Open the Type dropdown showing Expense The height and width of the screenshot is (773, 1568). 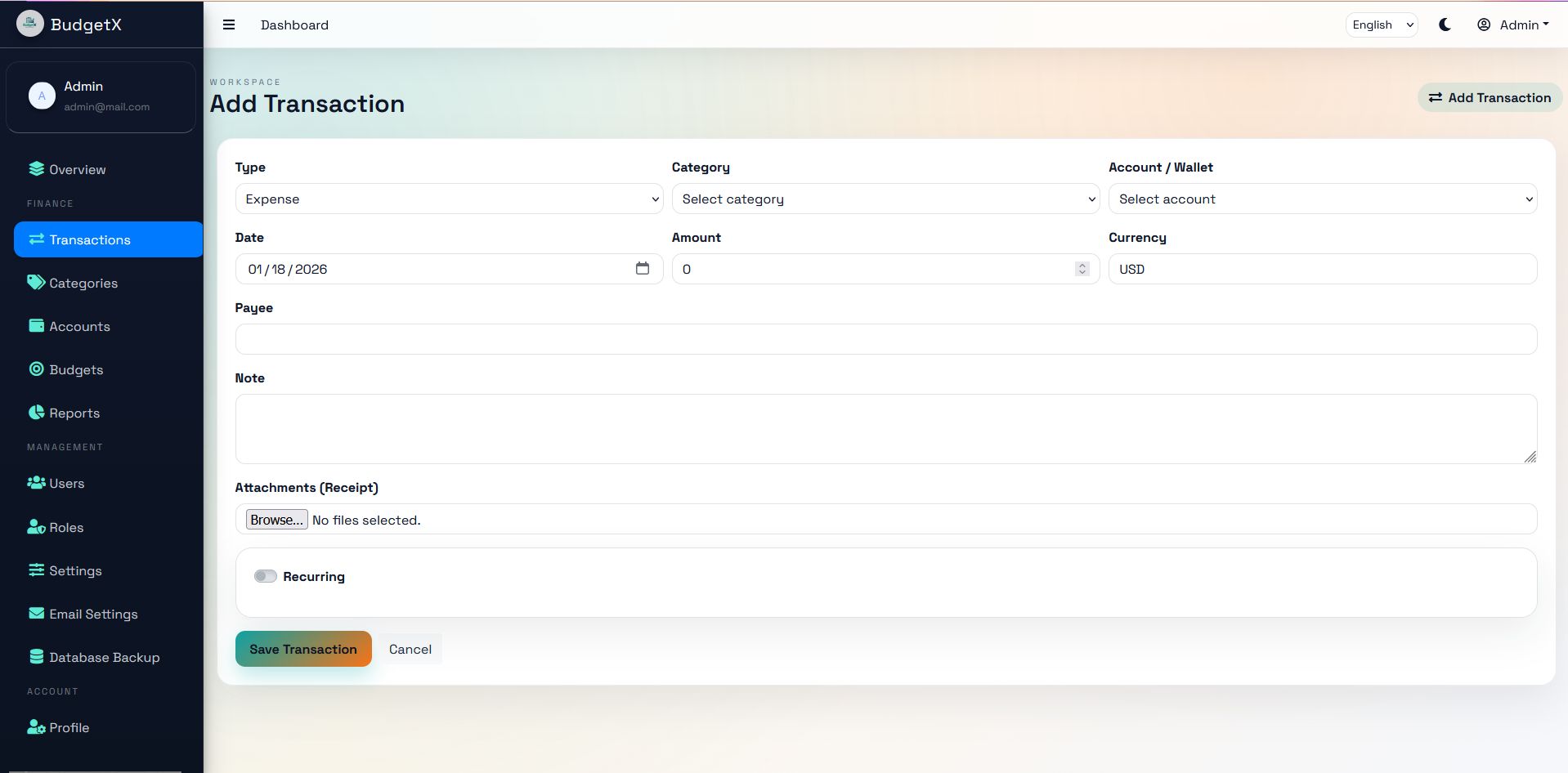449,199
